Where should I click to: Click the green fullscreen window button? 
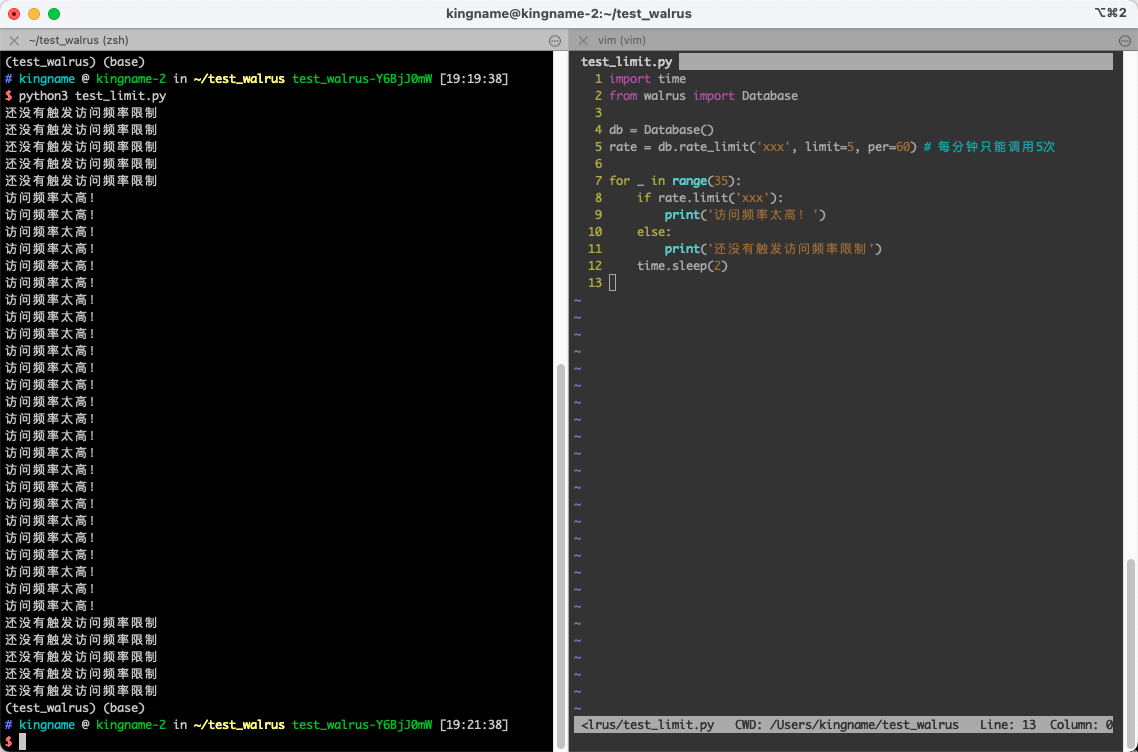54,14
